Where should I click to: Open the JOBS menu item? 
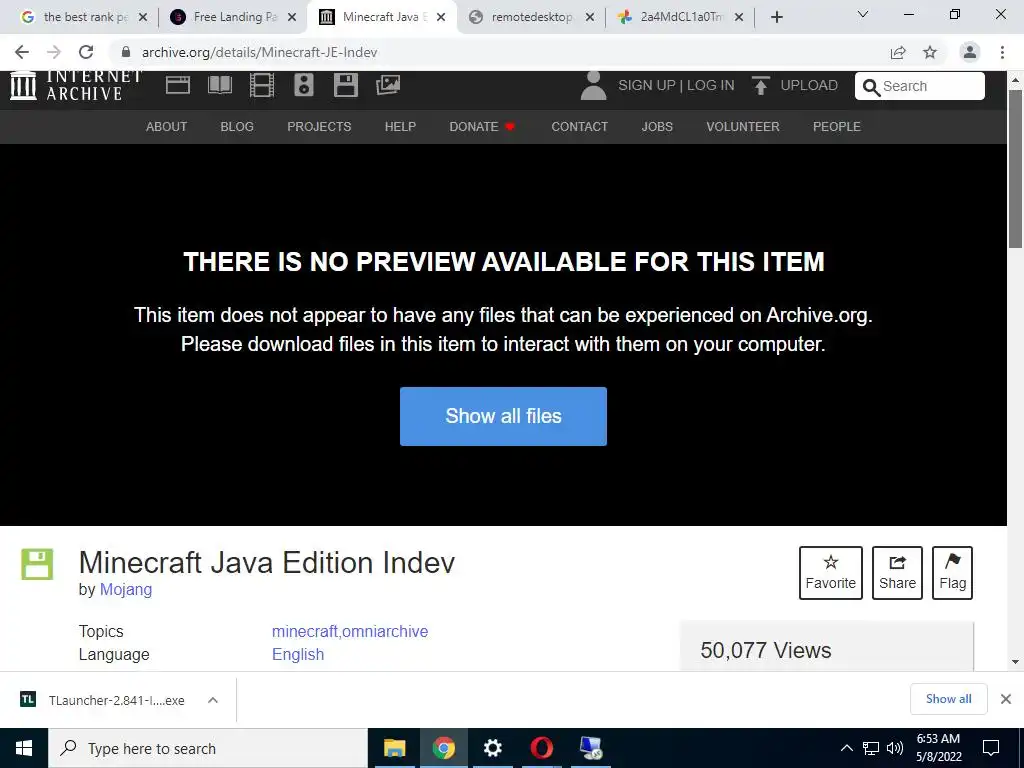(657, 127)
